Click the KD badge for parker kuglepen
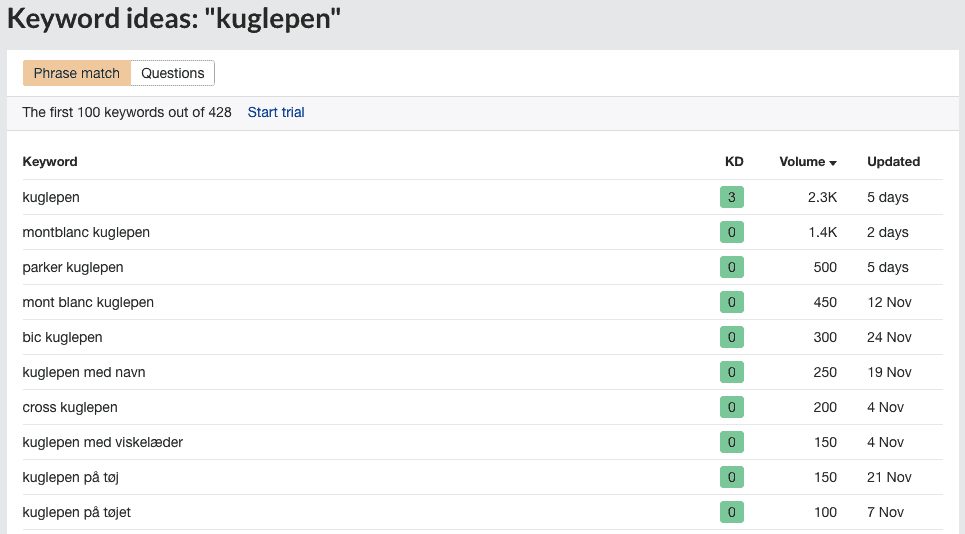 click(732, 268)
